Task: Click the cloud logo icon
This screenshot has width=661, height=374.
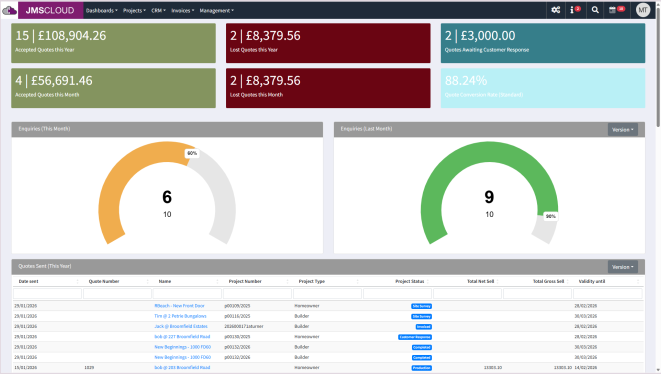Action: pyautogui.click(x=9, y=10)
